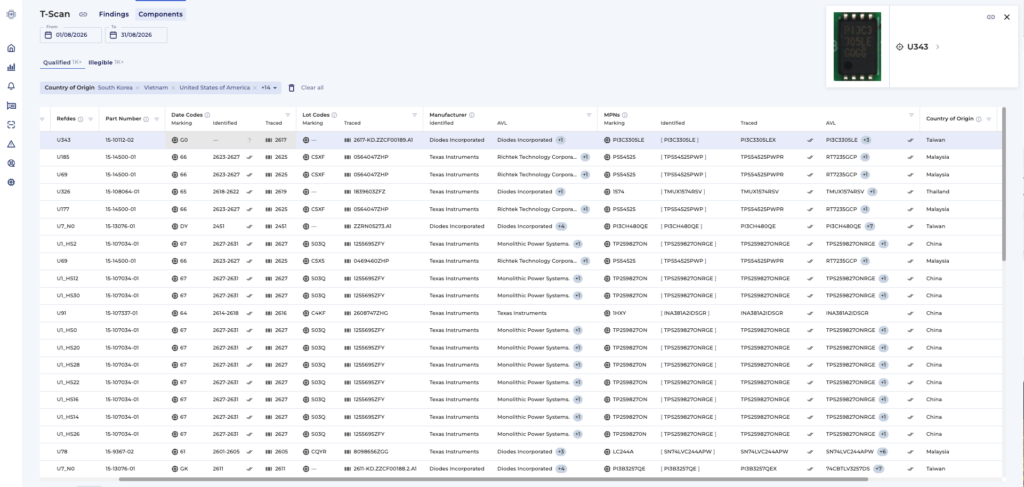Click the marking icon next to G0
This screenshot has width=1024, height=487.
click(x=175, y=140)
